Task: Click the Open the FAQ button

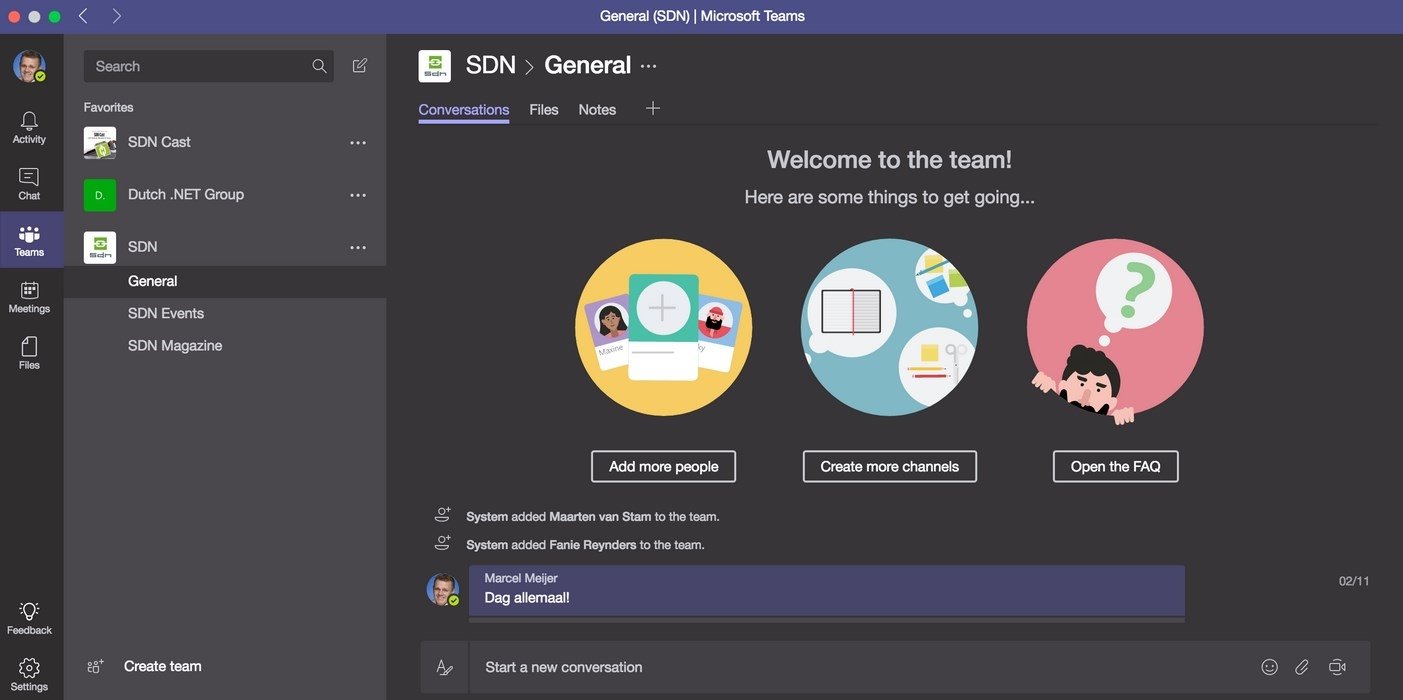Action: coord(1116,467)
